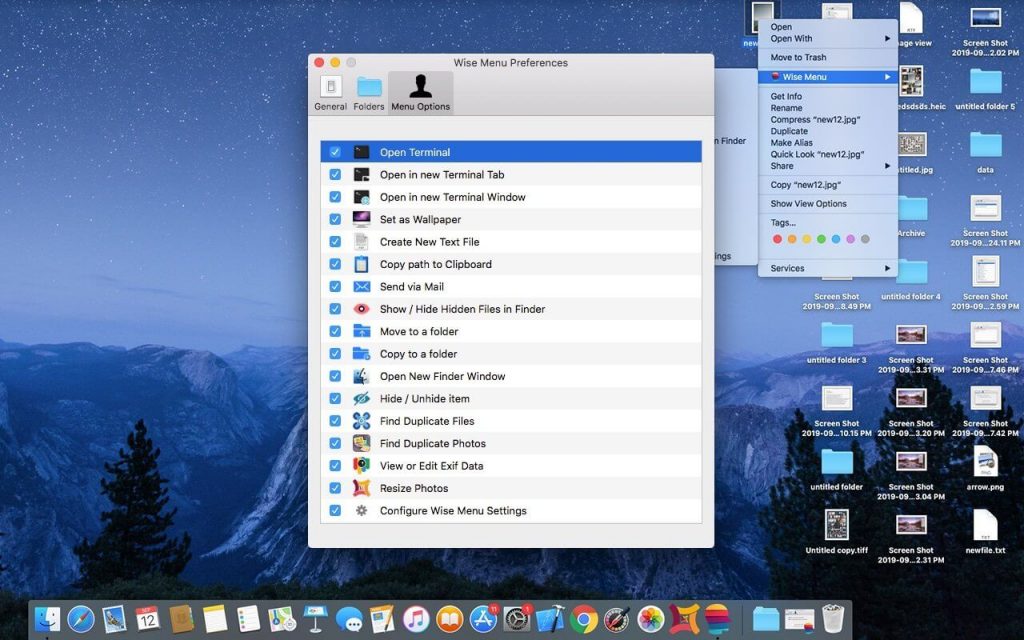Disable the Move to a folder checkbox

click(x=335, y=332)
